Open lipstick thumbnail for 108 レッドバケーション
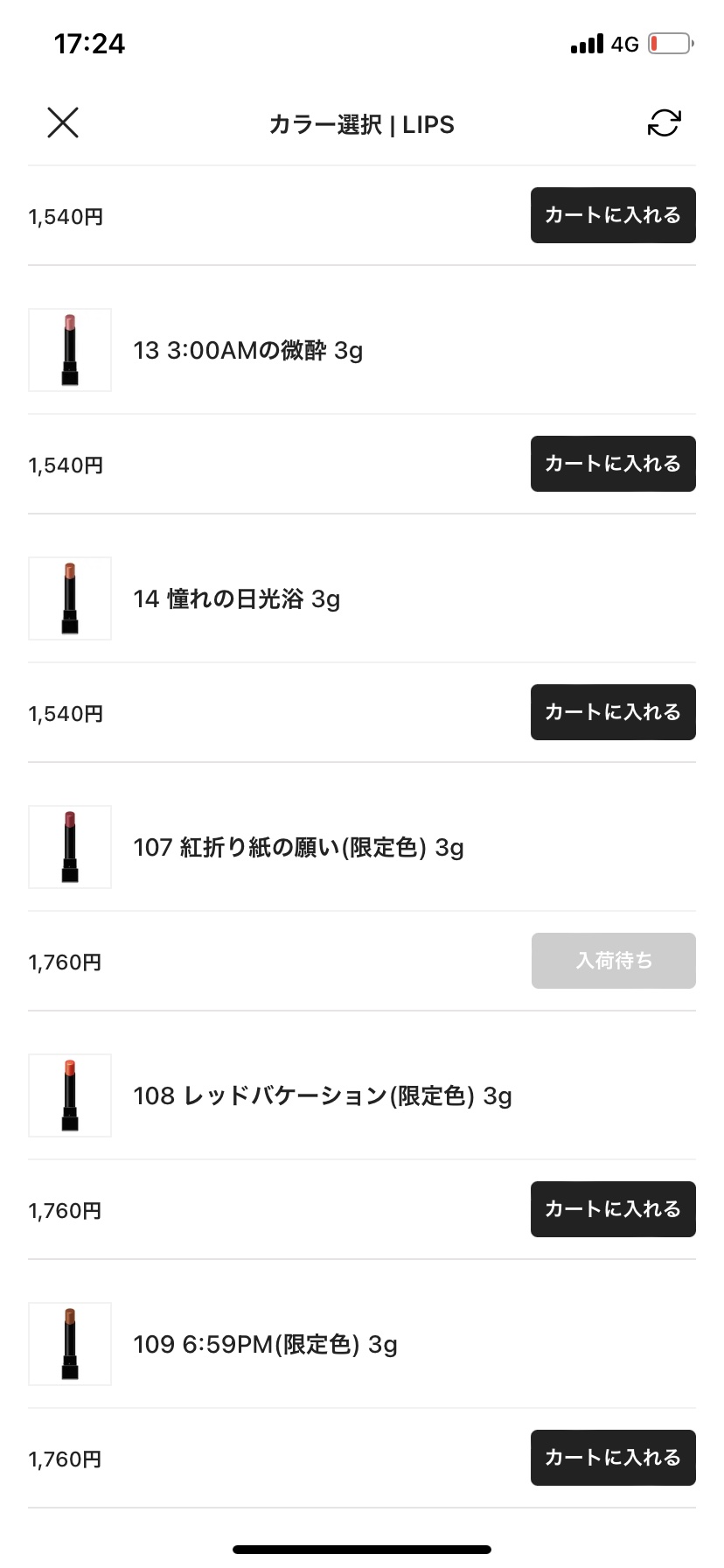 tap(70, 1095)
